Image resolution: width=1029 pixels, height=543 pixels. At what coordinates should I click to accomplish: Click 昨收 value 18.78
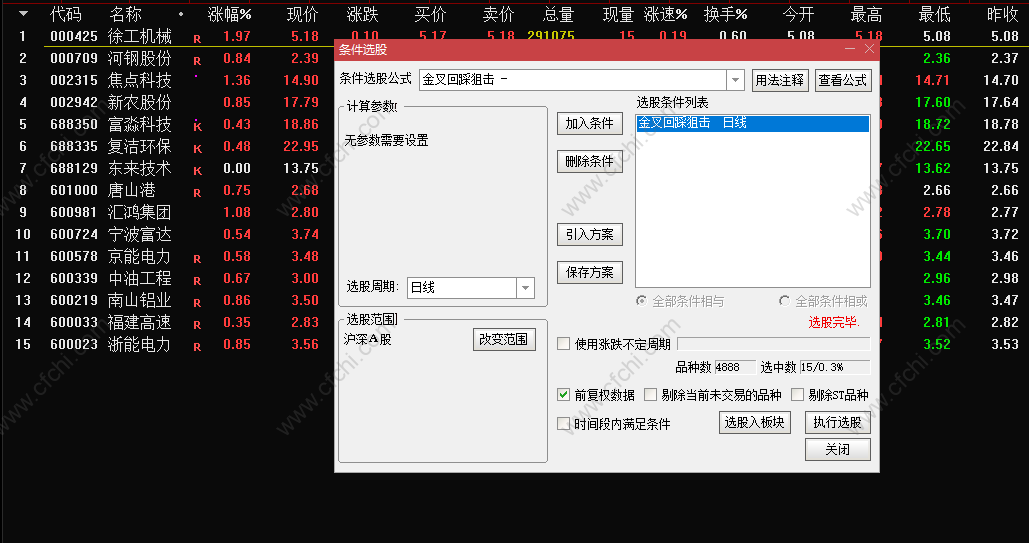(1001, 124)
